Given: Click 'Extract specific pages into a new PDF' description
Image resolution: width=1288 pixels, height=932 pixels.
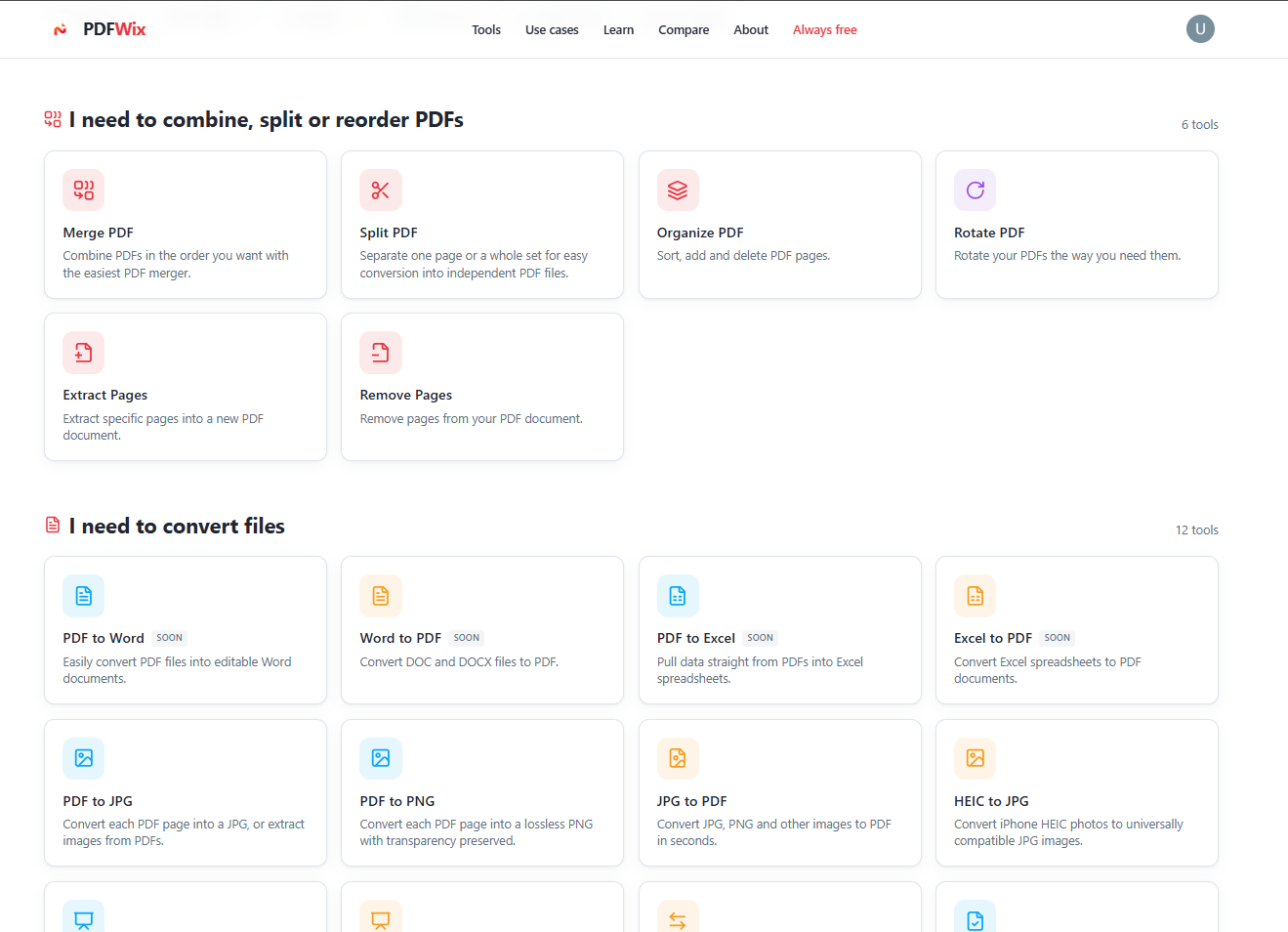Looking at the screenshot, I should coord(163,427).
